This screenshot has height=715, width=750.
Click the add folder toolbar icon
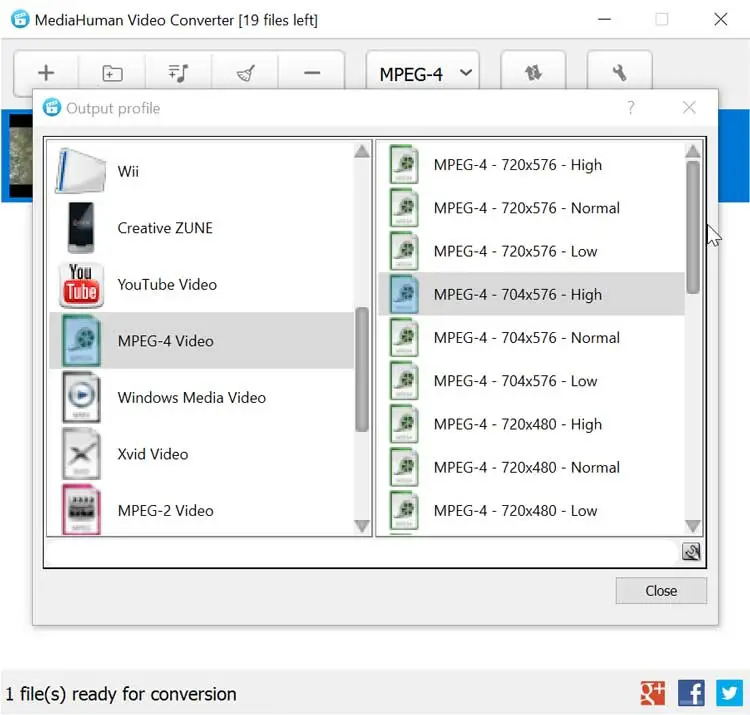[112, 73]
